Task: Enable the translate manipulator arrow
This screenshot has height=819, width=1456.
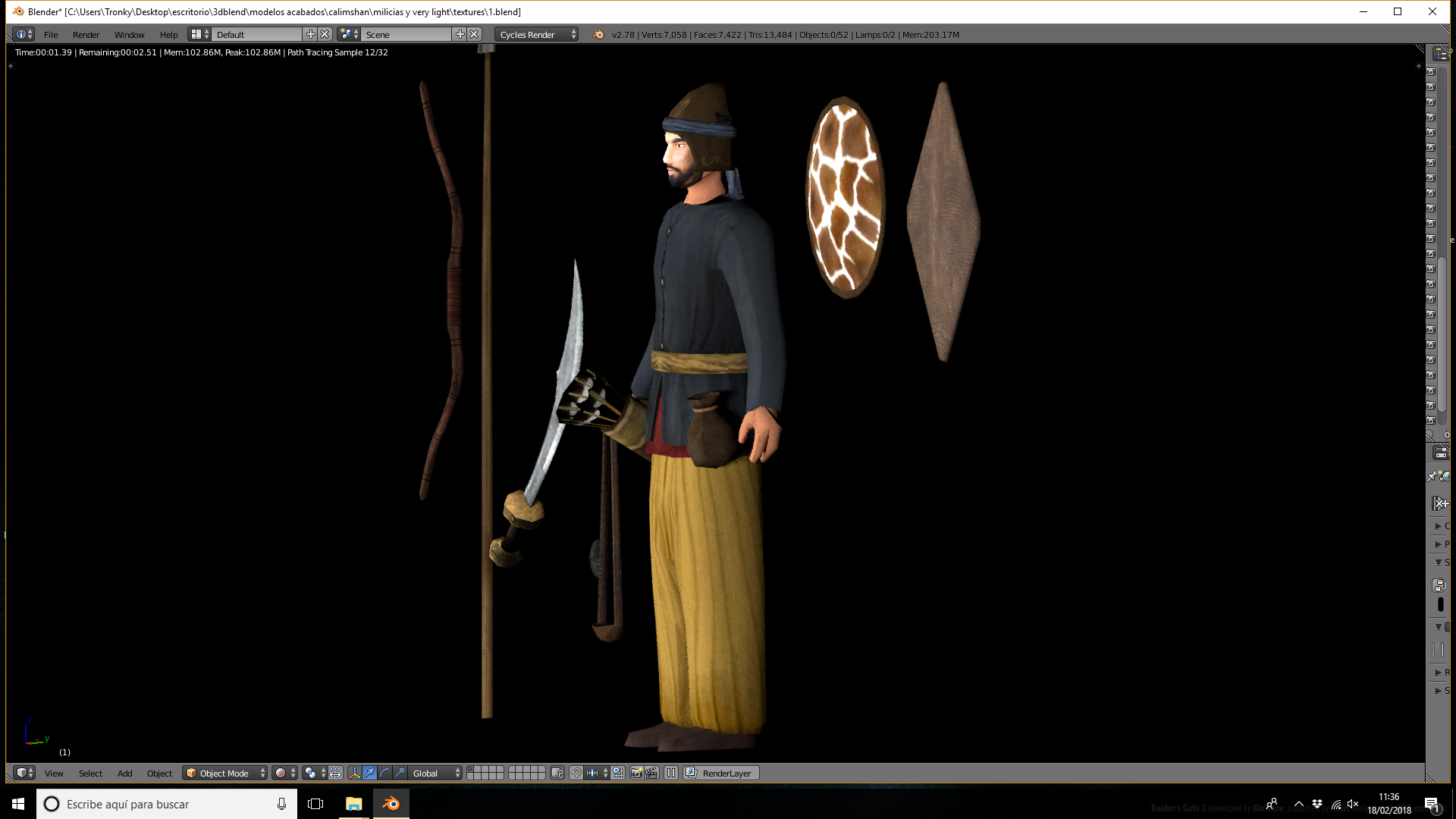Action: (x=369, y=773)
